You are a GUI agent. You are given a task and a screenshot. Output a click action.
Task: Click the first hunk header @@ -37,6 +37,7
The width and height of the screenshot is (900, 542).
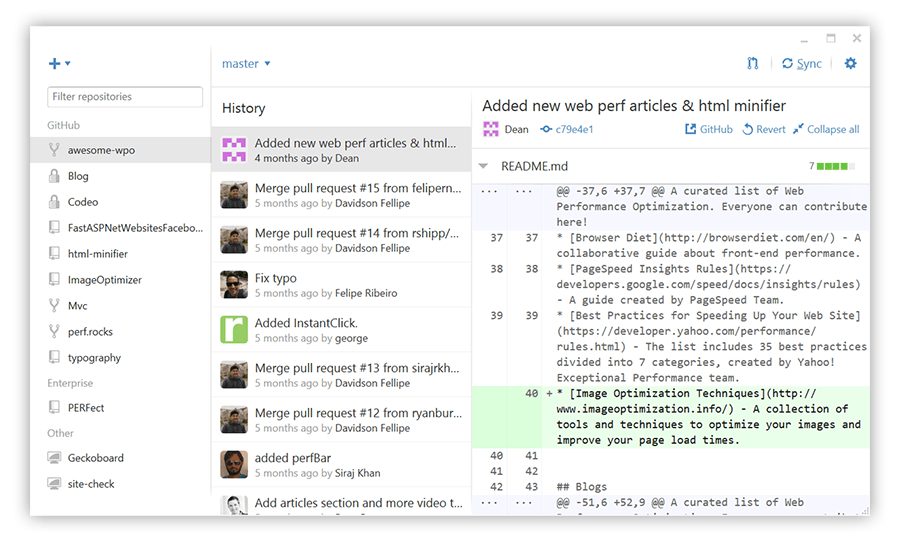[670, 206]
